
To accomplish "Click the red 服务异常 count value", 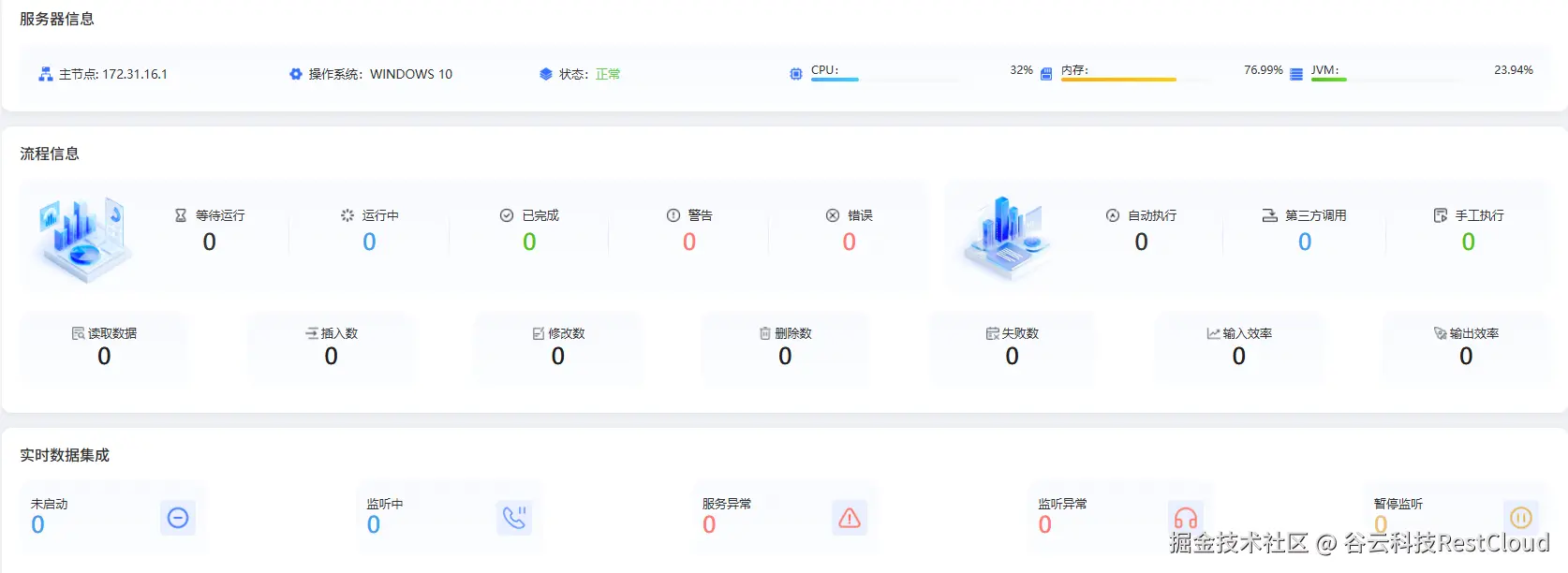I will [x=709, y=525].
